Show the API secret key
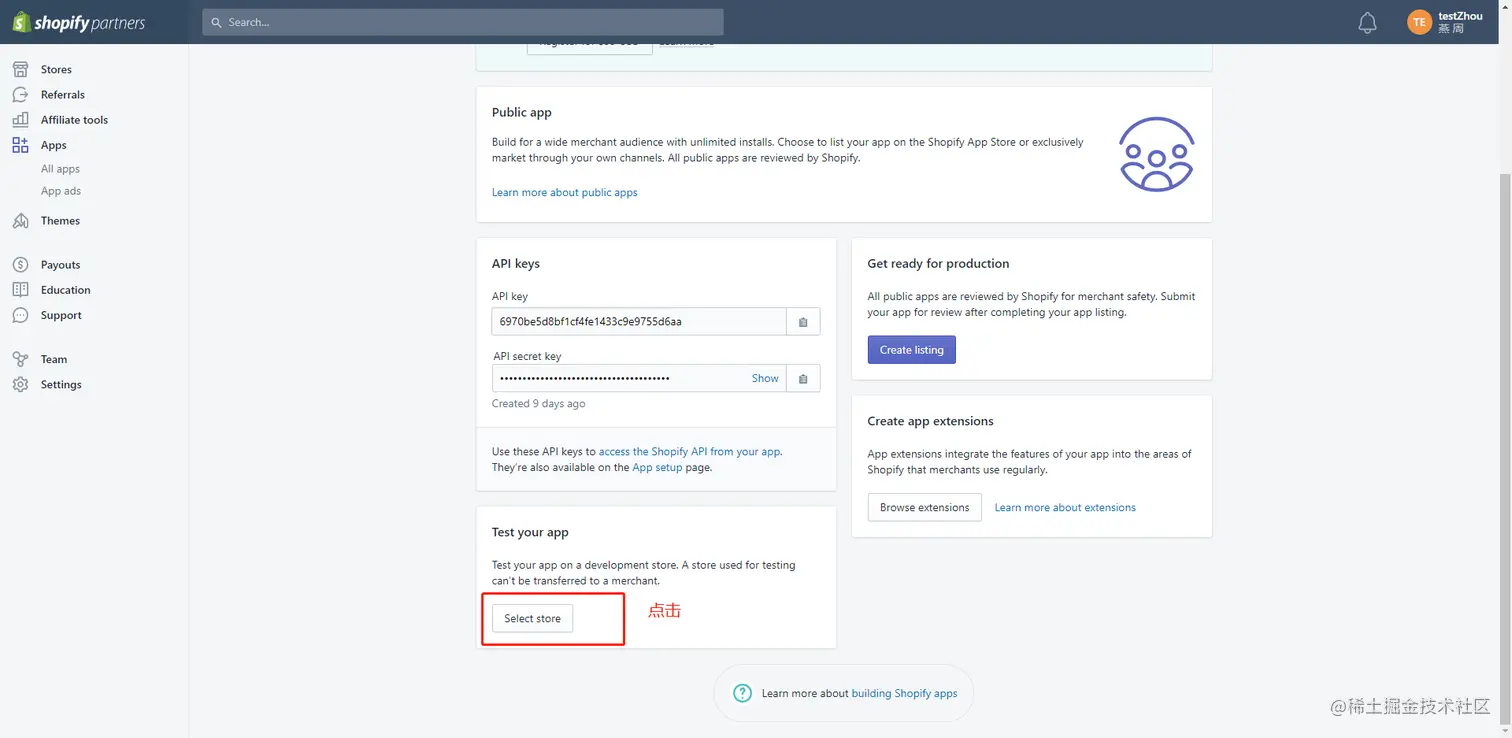The image size is (1512, 738). click(x=765, y=379)
